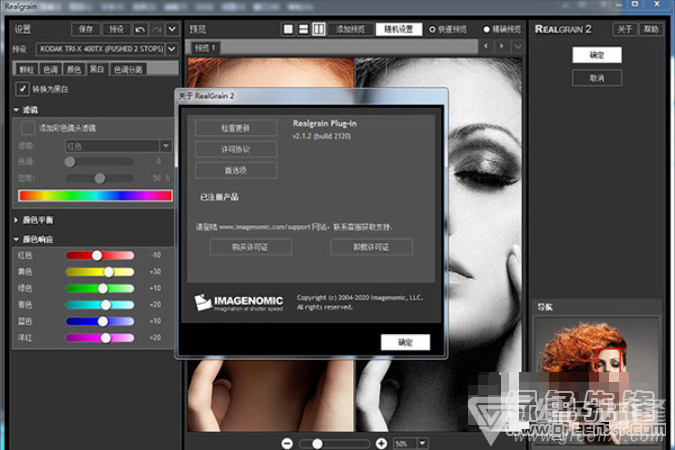Click the 取消 cancel button
Screen dimensions: 675x450
[597, 78]
